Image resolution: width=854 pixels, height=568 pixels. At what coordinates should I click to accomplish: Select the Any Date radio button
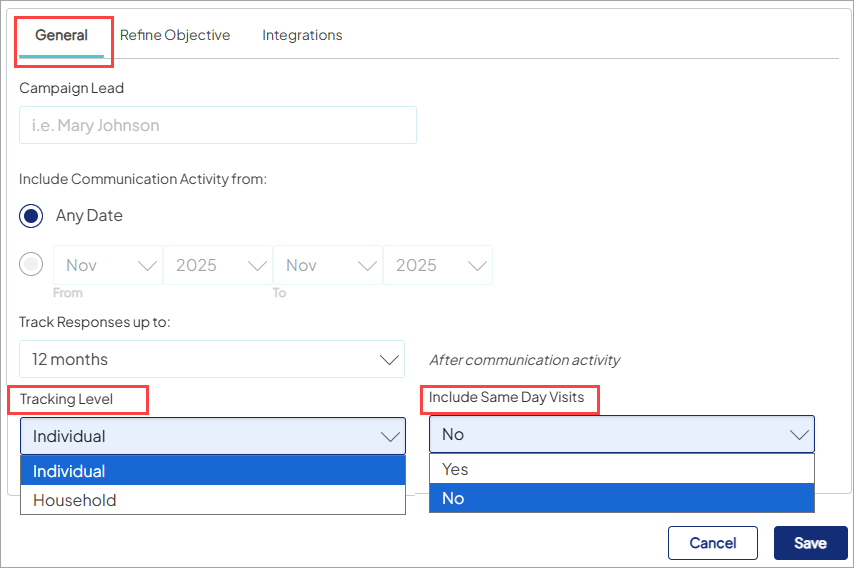(32, 215)
